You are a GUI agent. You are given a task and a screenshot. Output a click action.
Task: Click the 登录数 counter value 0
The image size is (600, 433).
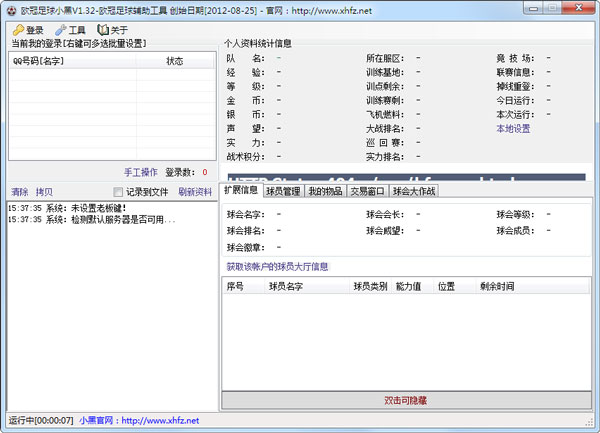point(205,173)
